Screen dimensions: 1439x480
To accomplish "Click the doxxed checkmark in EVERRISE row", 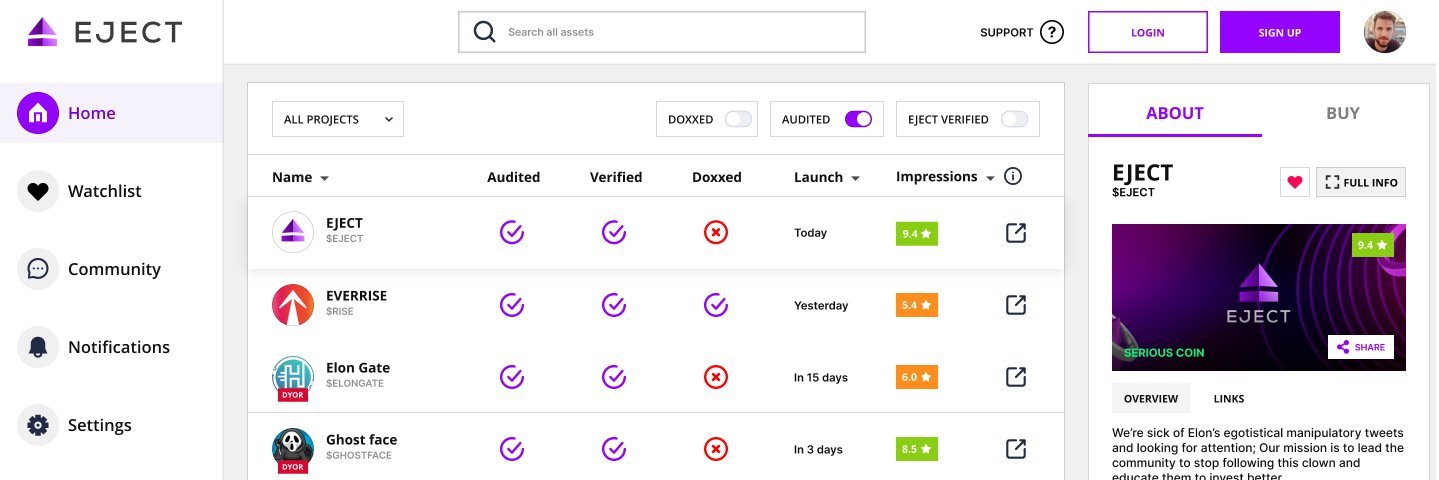I will click(716, 305).
